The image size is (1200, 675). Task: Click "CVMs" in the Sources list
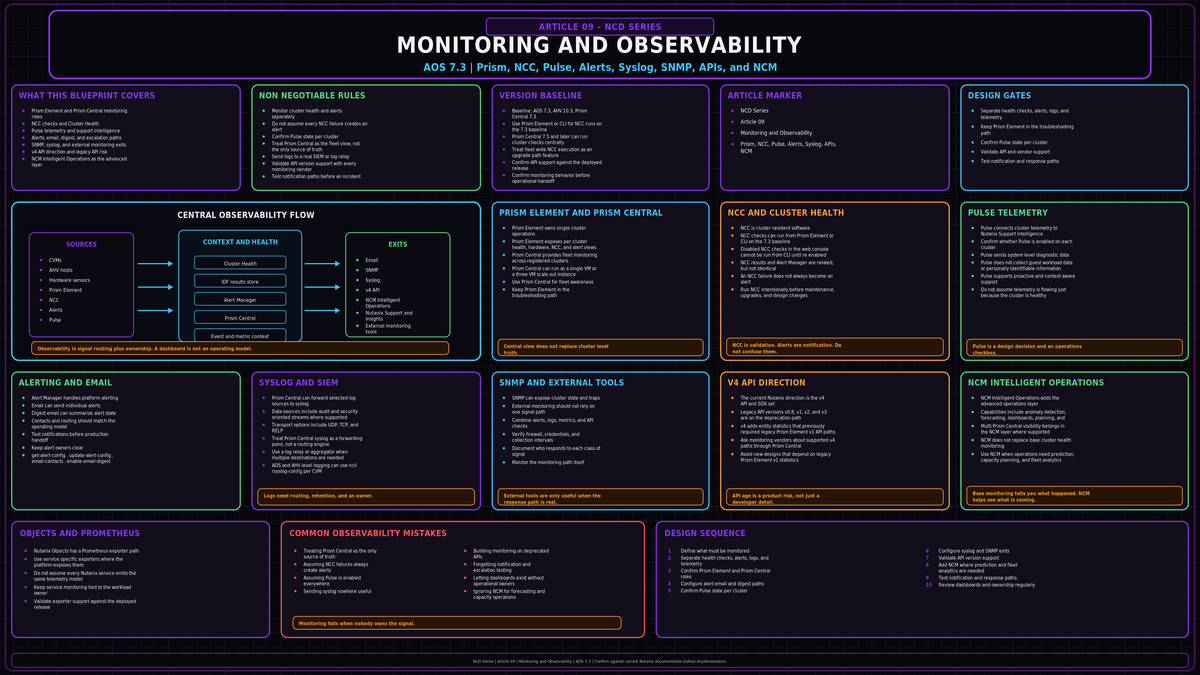(55, 260)
